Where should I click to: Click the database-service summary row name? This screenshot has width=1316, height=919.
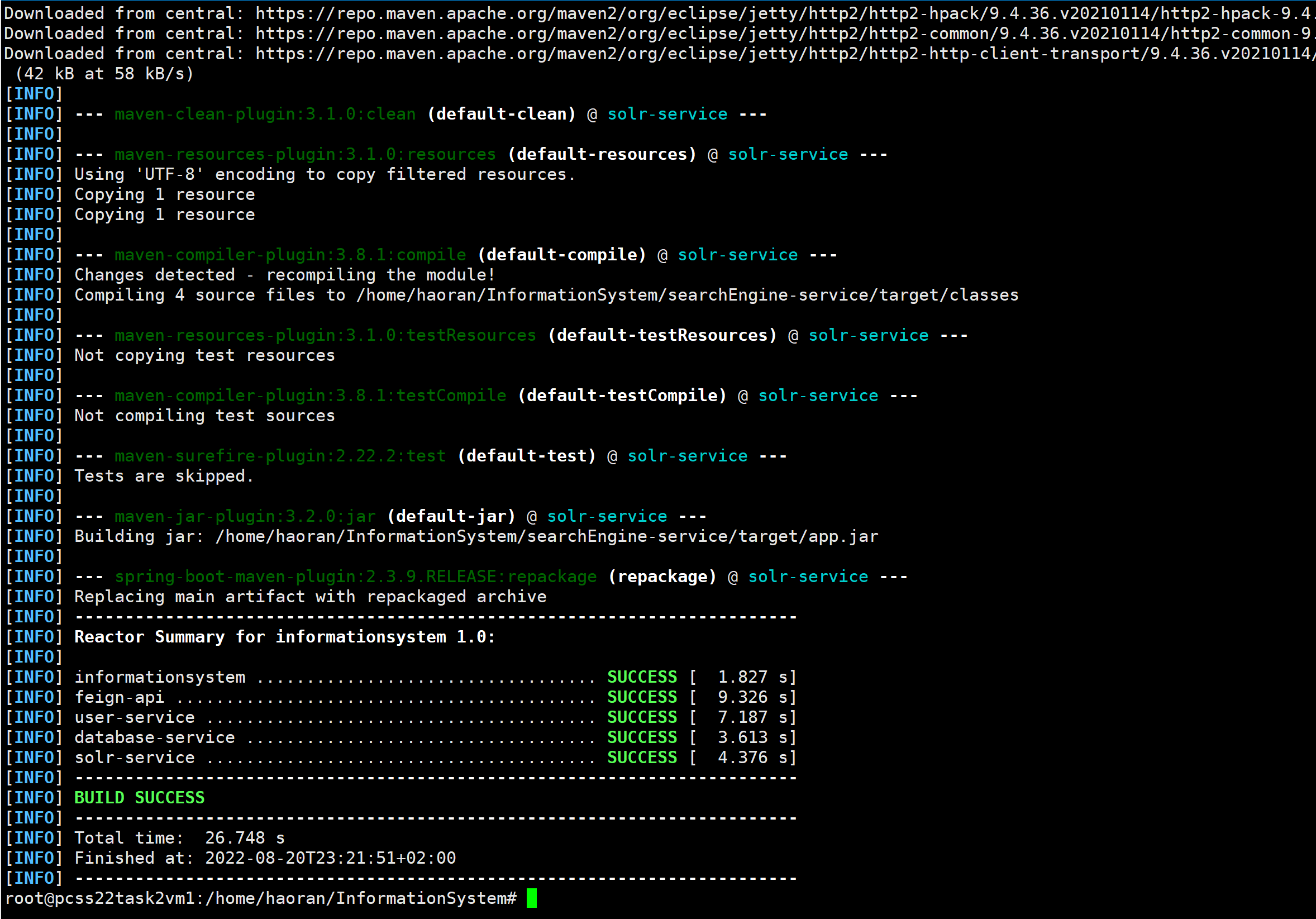pyautogui.click(x=154, y=737)
